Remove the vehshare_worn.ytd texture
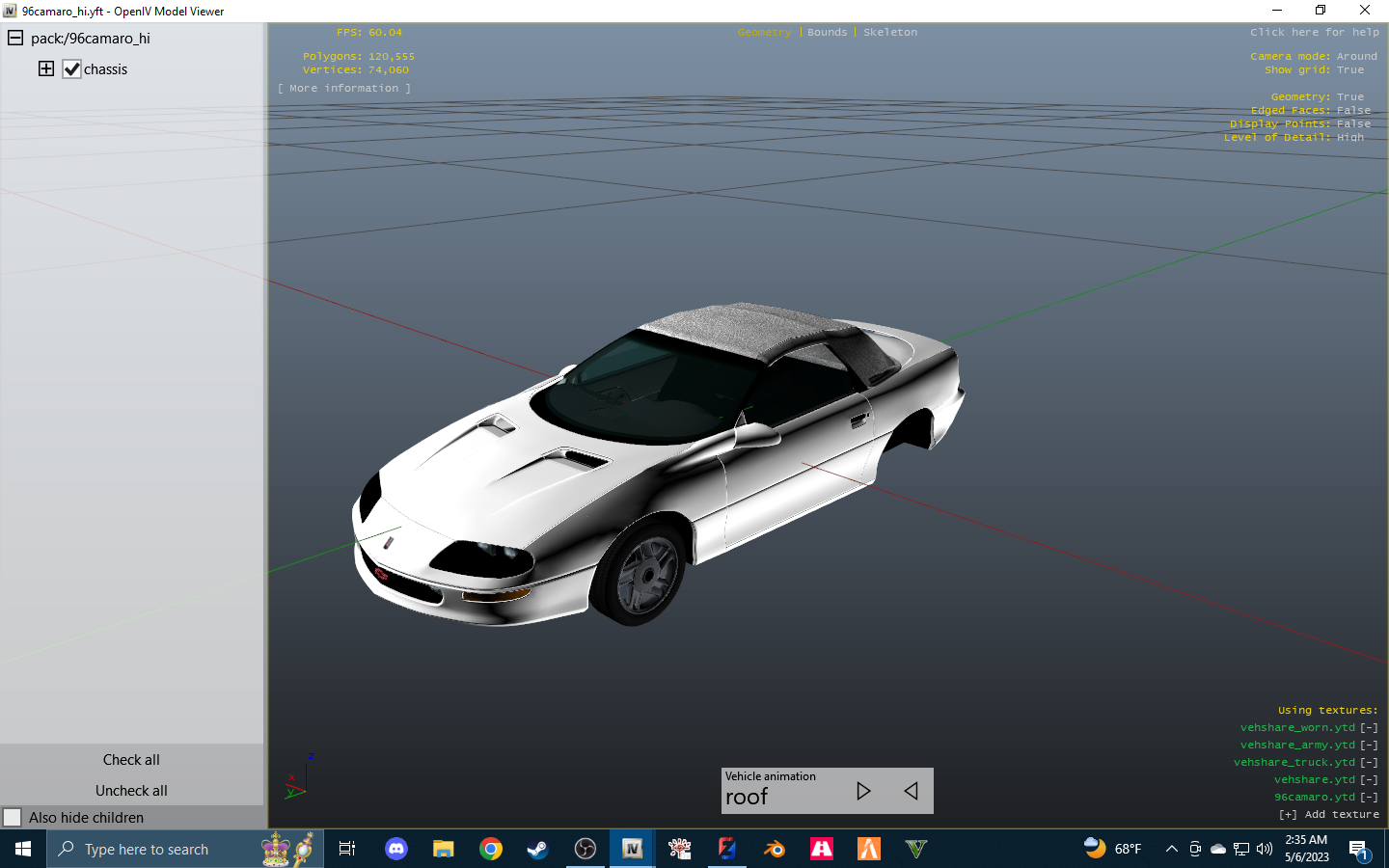 point(1369,728)
